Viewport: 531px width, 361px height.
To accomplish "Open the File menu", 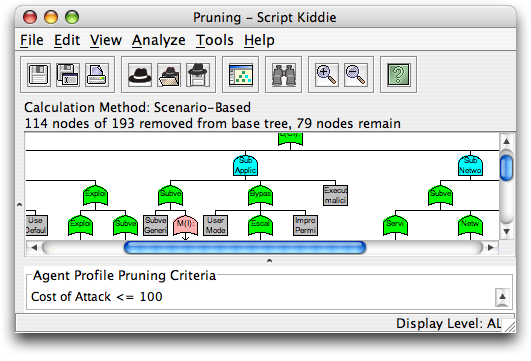I will (32, 40).
